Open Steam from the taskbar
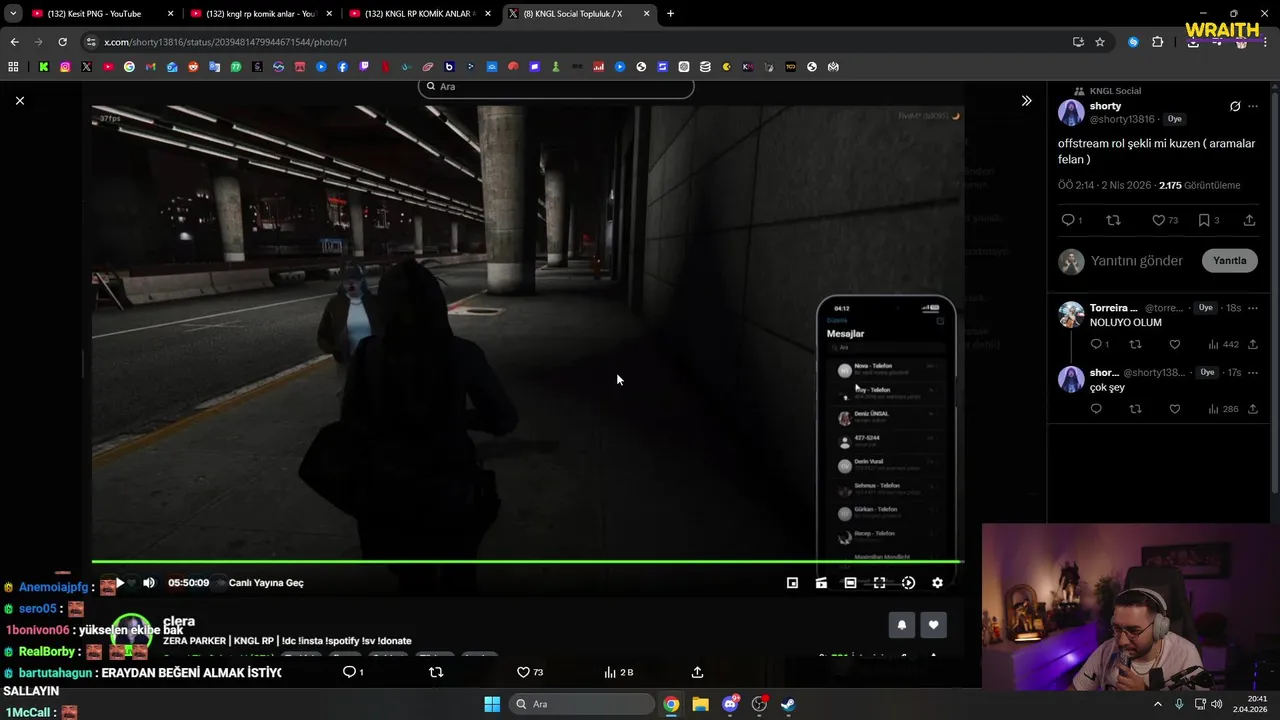 pyautogui.click(x=788, y=704)
